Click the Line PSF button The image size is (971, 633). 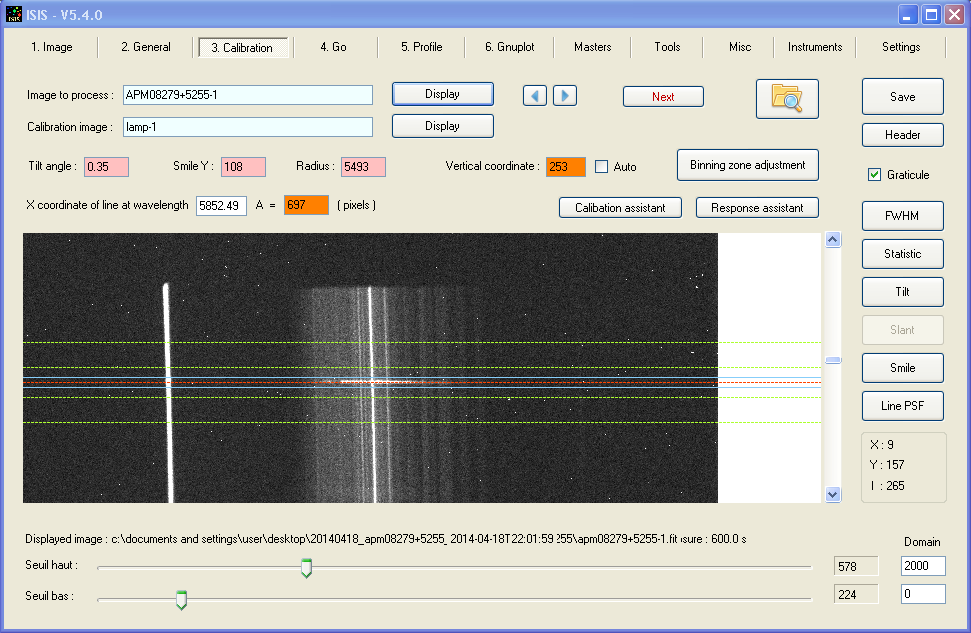click(x=902, y=406)
